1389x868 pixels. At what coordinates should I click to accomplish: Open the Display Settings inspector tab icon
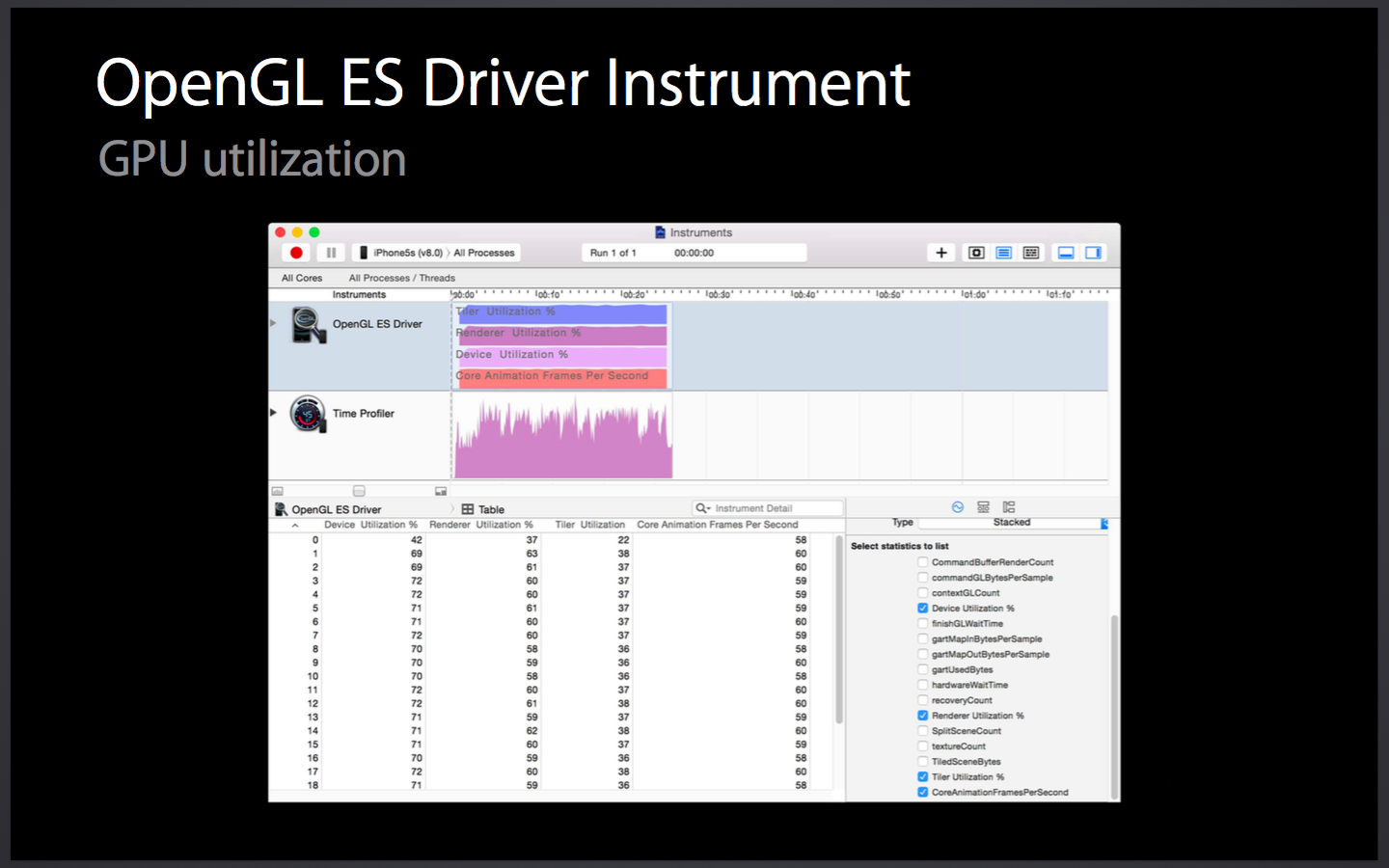(983, 507)
